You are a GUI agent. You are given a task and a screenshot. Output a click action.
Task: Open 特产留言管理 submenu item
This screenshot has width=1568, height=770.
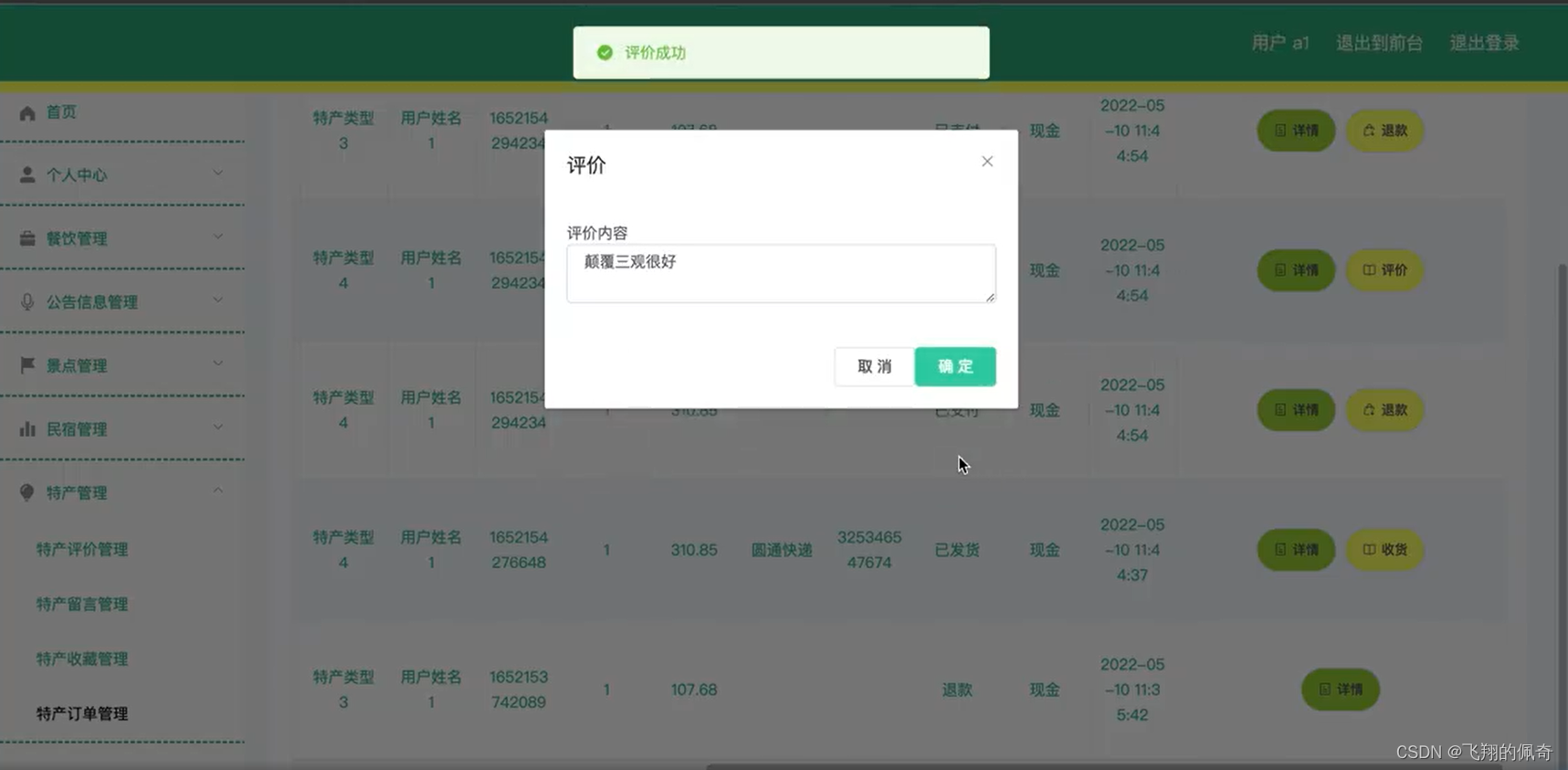click(82, 604)
